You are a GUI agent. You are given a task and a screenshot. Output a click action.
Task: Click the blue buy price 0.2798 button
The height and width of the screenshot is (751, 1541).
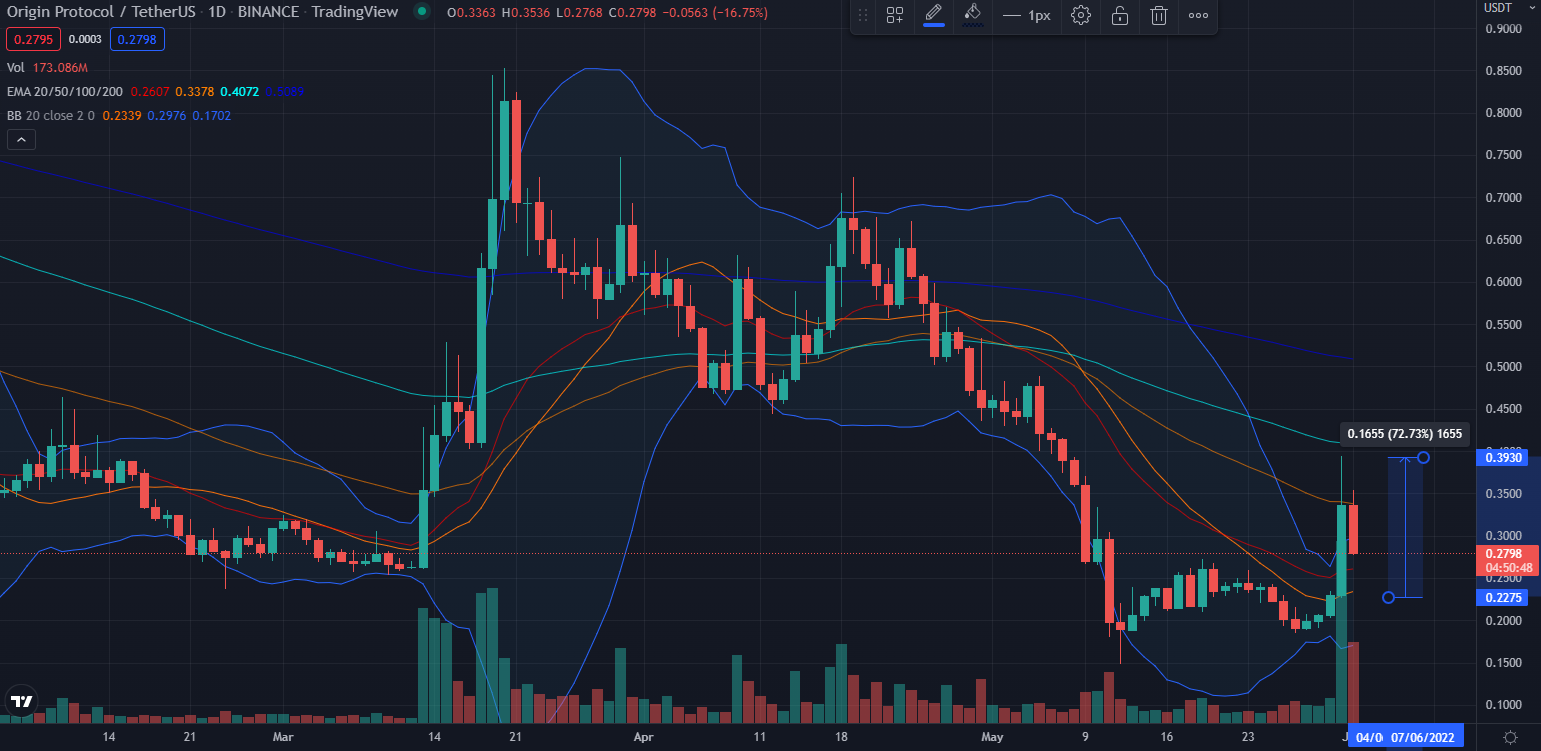(137, 39)
